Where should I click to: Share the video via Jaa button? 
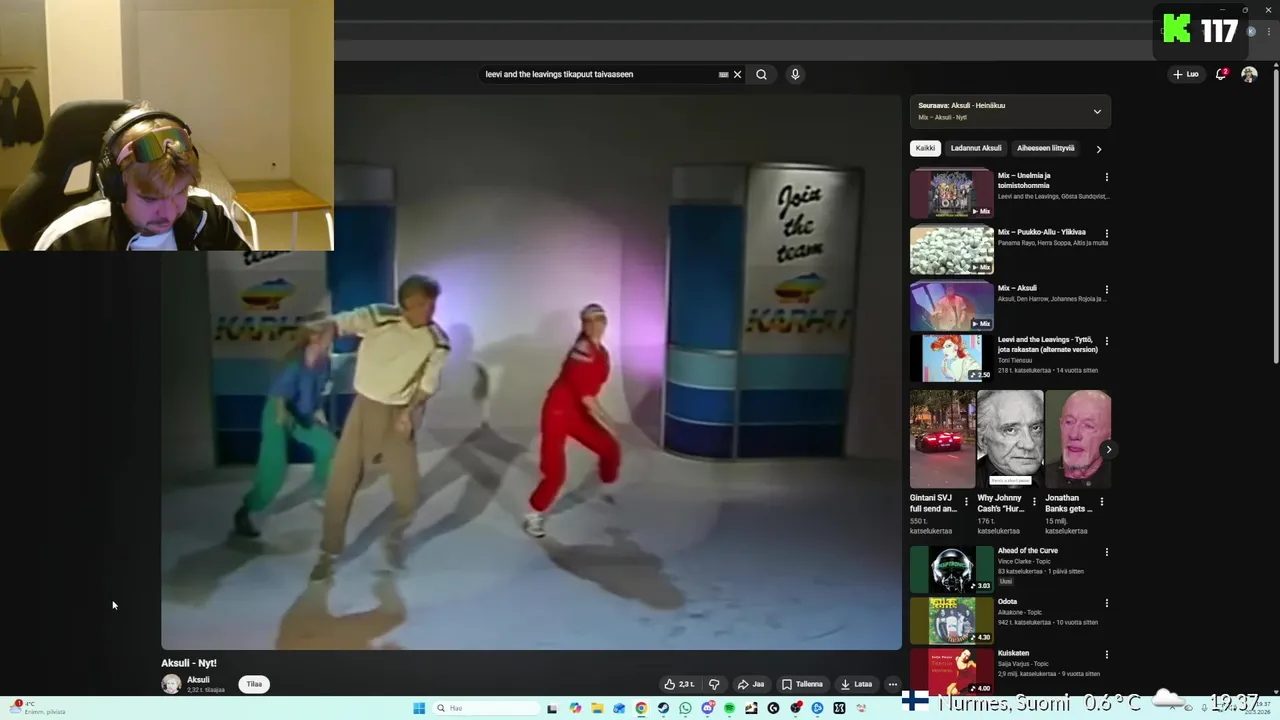pos(751,684)
